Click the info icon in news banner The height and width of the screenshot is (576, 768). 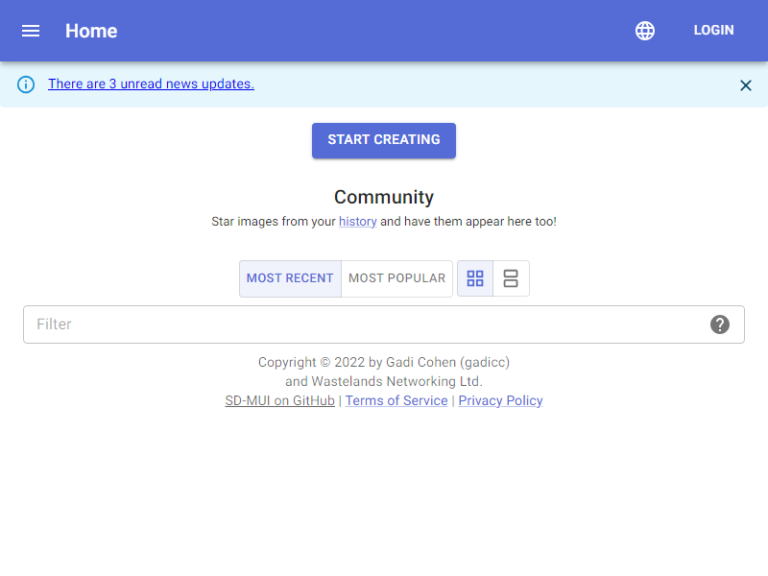[26, 84]
